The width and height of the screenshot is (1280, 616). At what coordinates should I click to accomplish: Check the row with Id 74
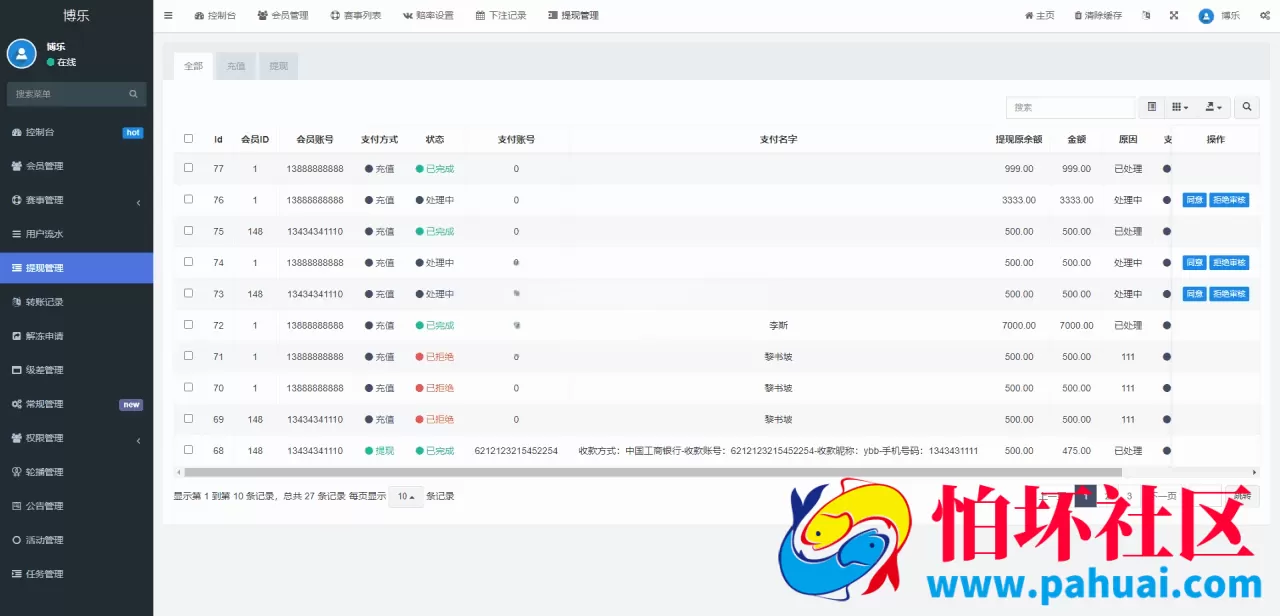(188, 262)
